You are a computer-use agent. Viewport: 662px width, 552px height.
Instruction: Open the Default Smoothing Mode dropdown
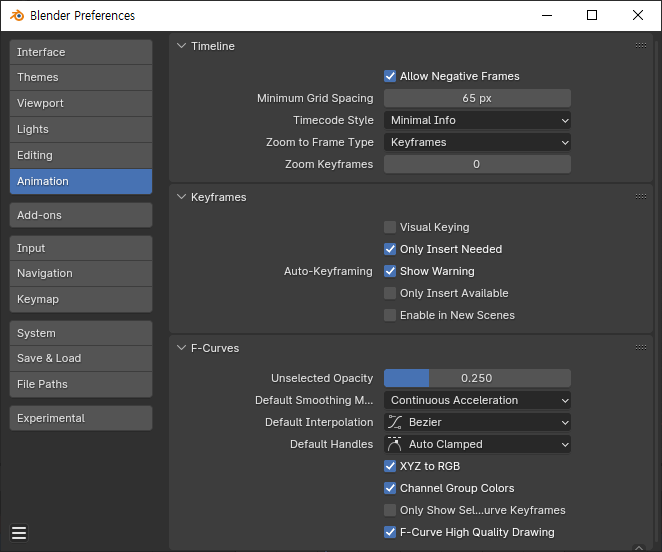[x=477, y=400]
